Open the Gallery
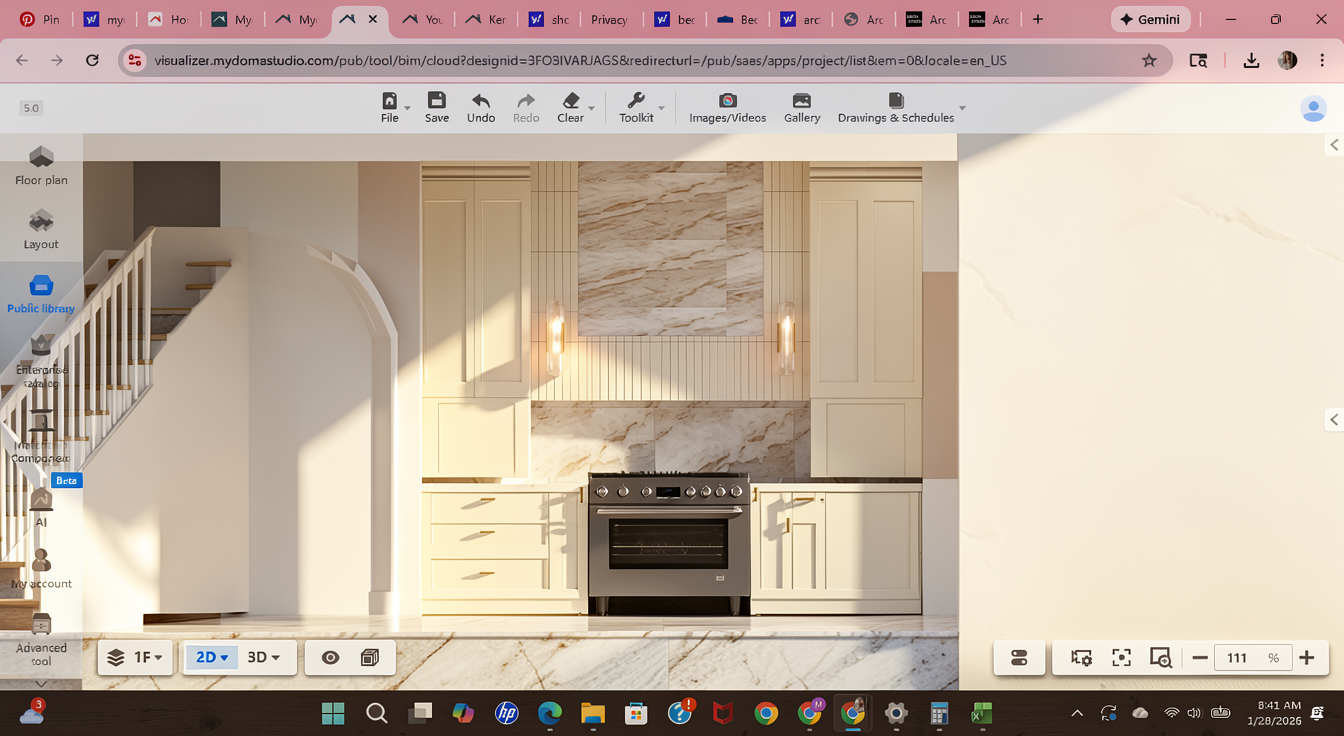The width and height of the screenshot is (1344, 736). [x=802, y=107]
